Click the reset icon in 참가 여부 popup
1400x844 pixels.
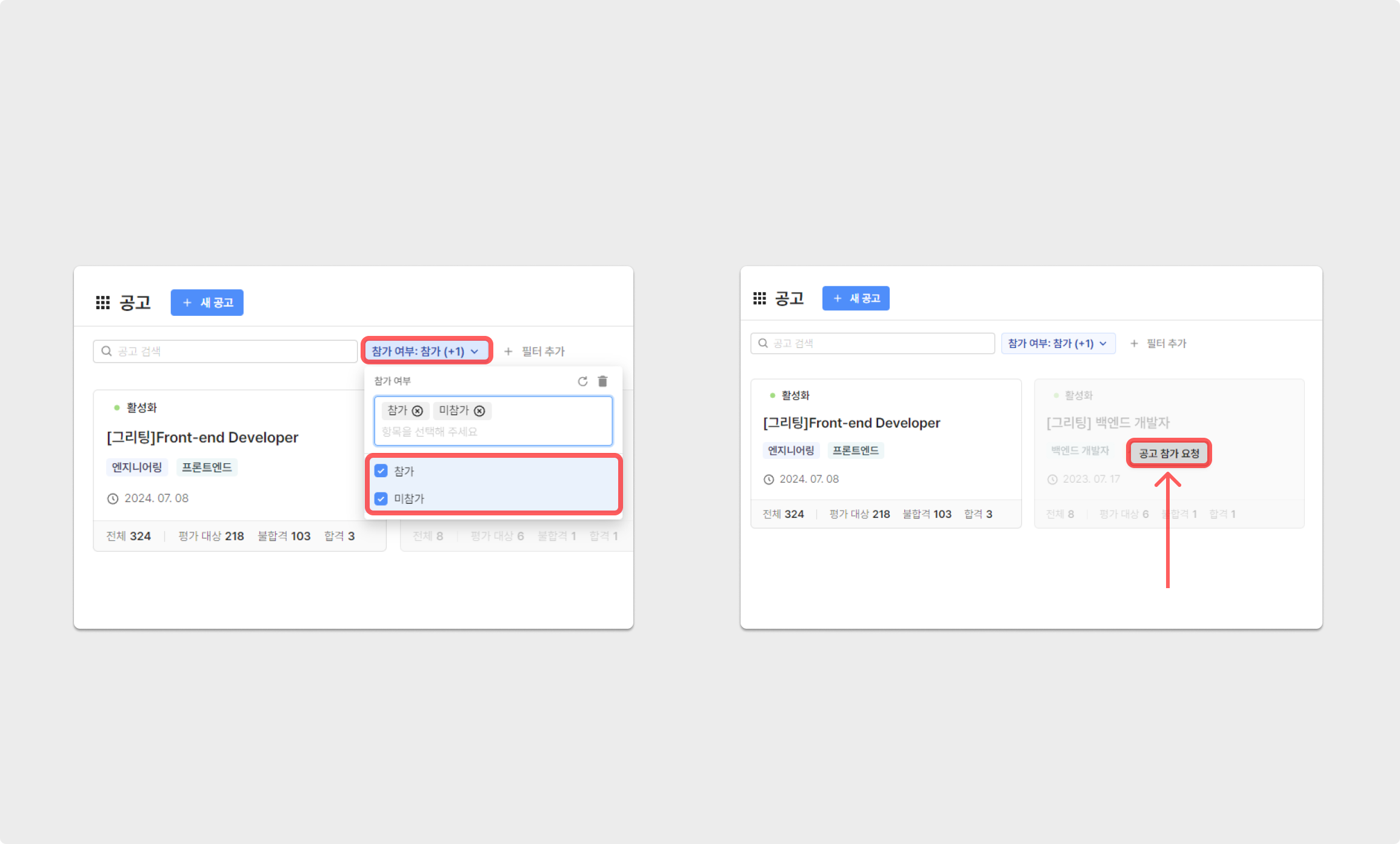click(x=582, y=381)
